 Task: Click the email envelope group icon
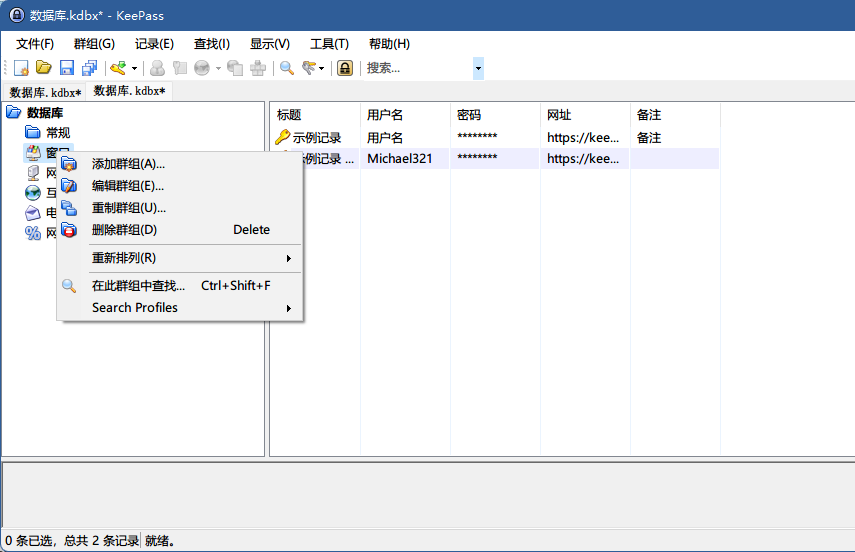point(33,213)
